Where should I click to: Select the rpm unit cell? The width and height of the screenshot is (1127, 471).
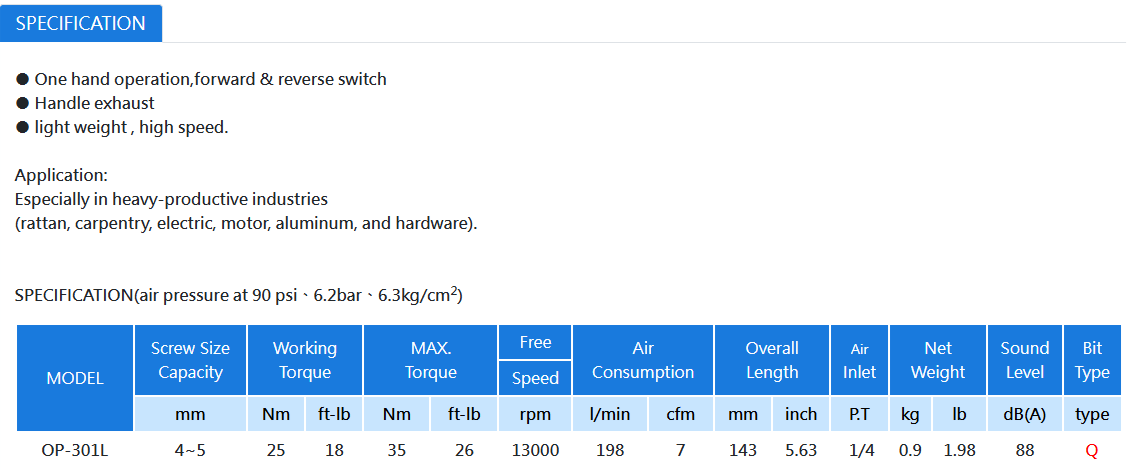click(535, 414)
